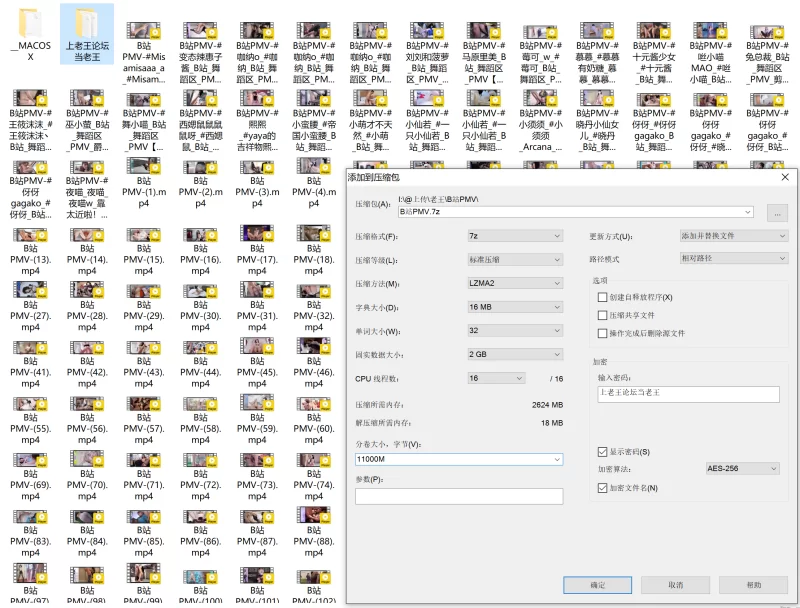Close the 添加到压缩包 dialog
The width and height of the screenshot is (800, 608).
(x=785, y=177)
